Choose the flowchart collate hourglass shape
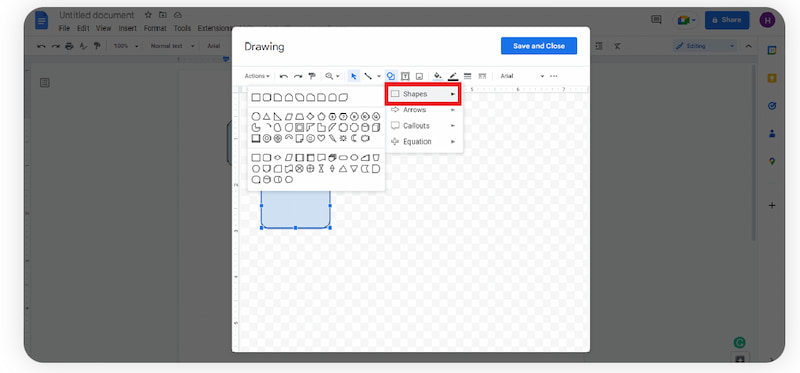The height and width of the screenshot is (373, 800). point(321,168)
